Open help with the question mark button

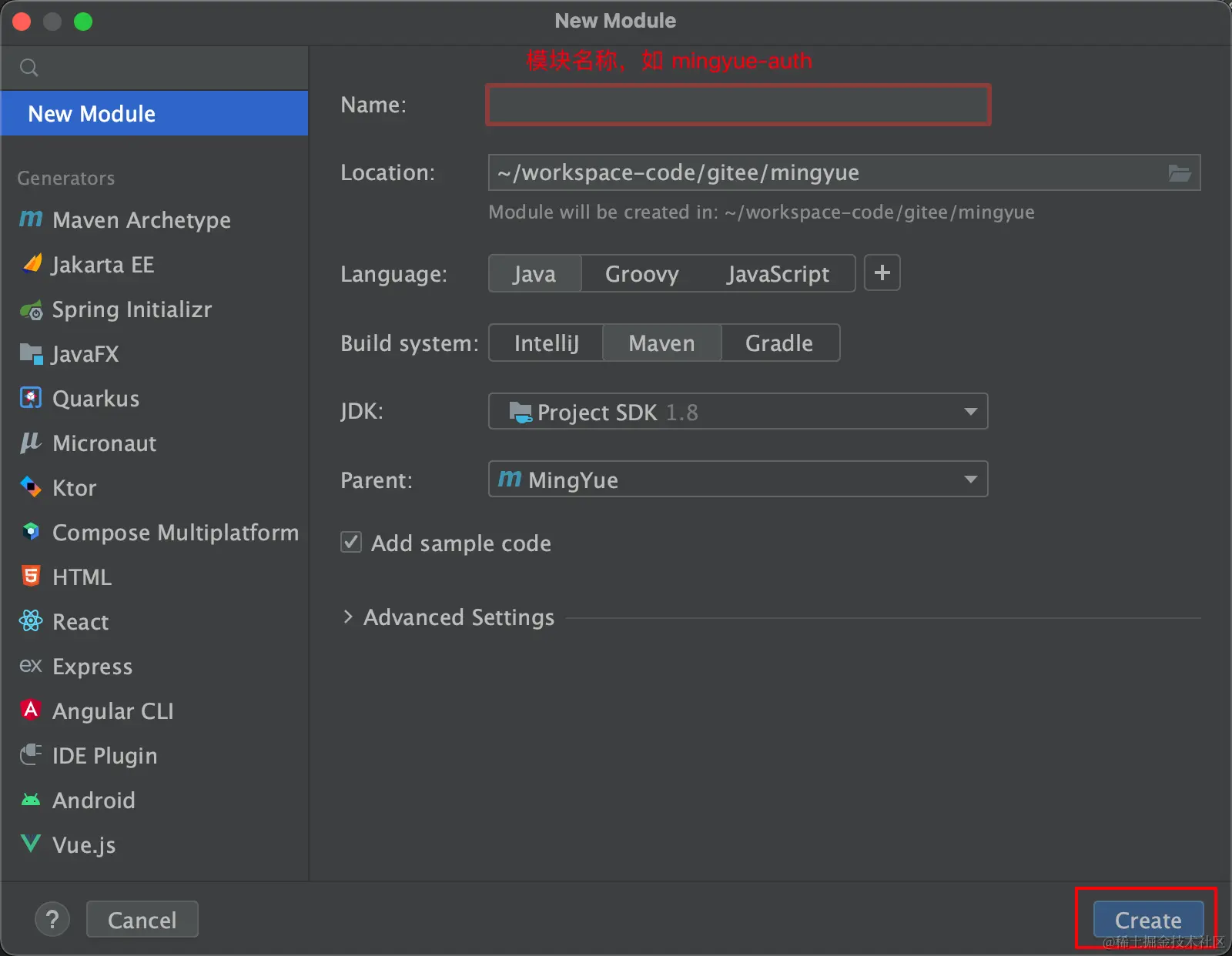pos(52,919)
